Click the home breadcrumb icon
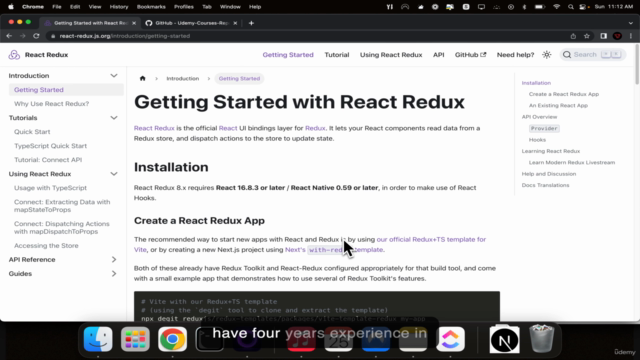Image resolution: width=640 pixels, height=360 pixels. (x=142, y=78)
